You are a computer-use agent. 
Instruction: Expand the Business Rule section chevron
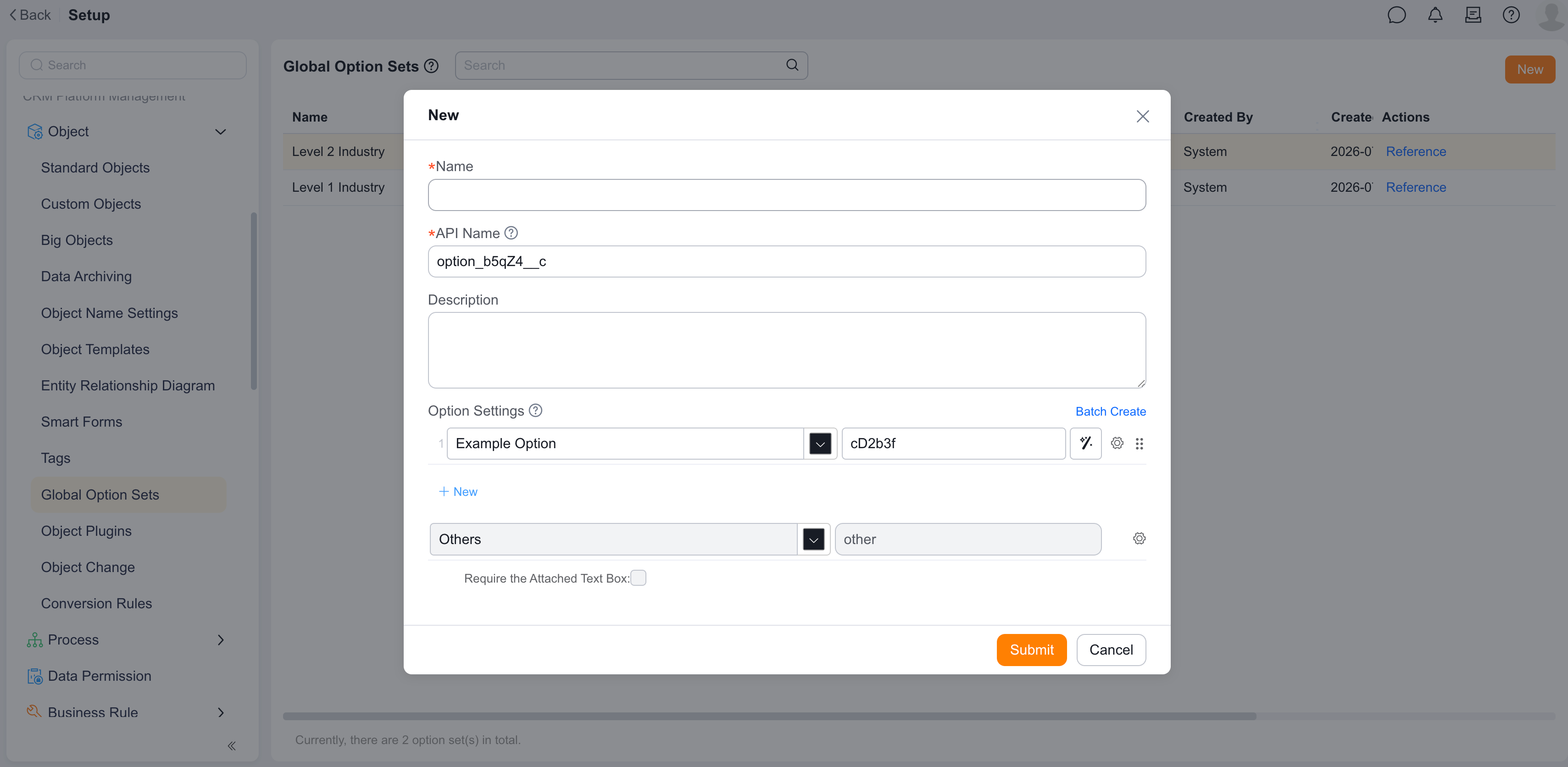click(x=221, y=712)
